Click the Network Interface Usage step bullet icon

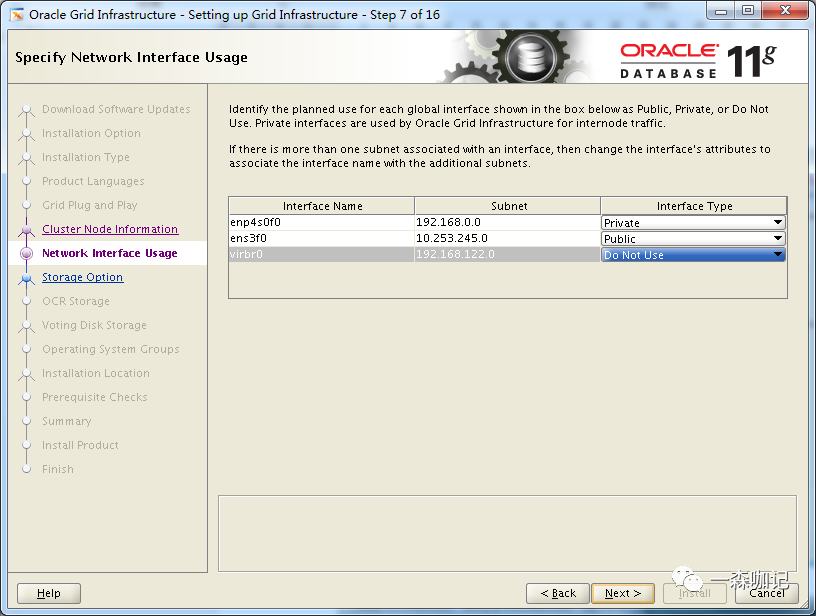pyautogui.click(x=26, y=253)
